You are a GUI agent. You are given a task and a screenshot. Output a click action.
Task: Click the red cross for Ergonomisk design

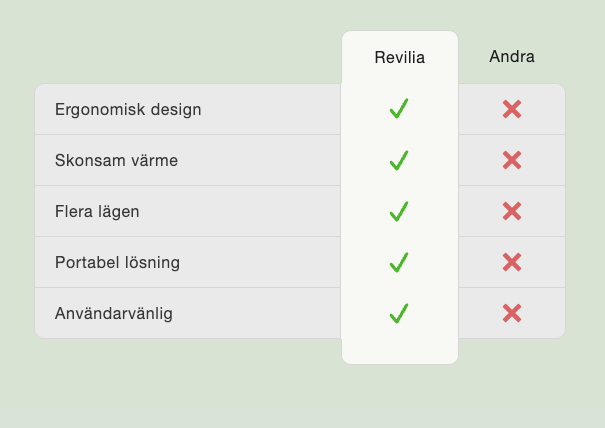[512, 109]
